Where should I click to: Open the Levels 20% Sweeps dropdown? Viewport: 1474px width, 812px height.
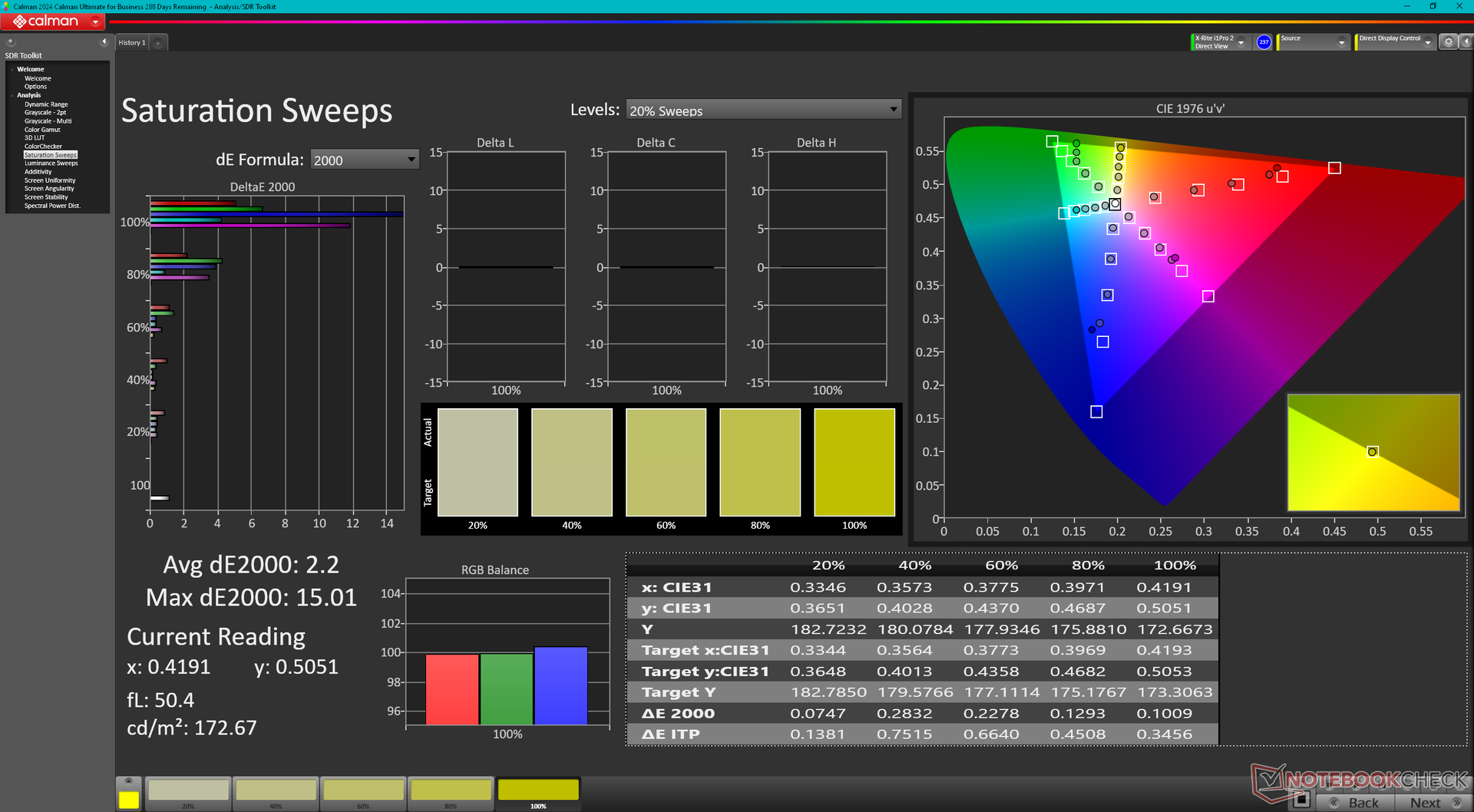(x=763, y=111)
